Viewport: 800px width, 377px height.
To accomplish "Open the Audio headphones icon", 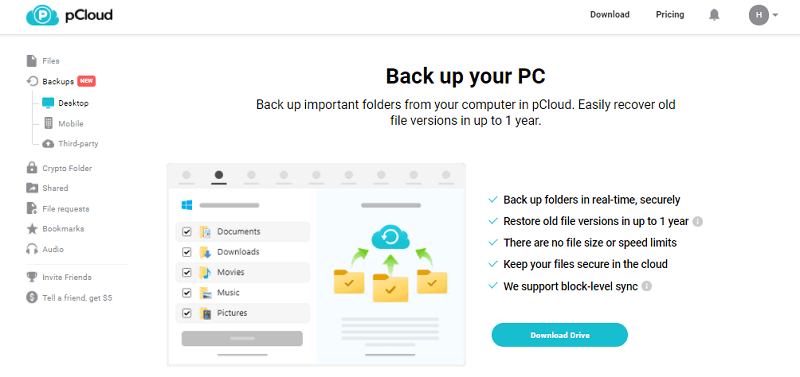I will coord(32,249).
